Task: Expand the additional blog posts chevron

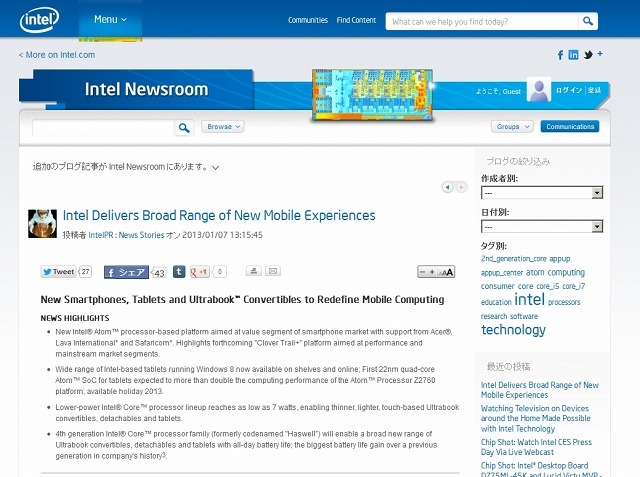Action: [x=216, y=168]
